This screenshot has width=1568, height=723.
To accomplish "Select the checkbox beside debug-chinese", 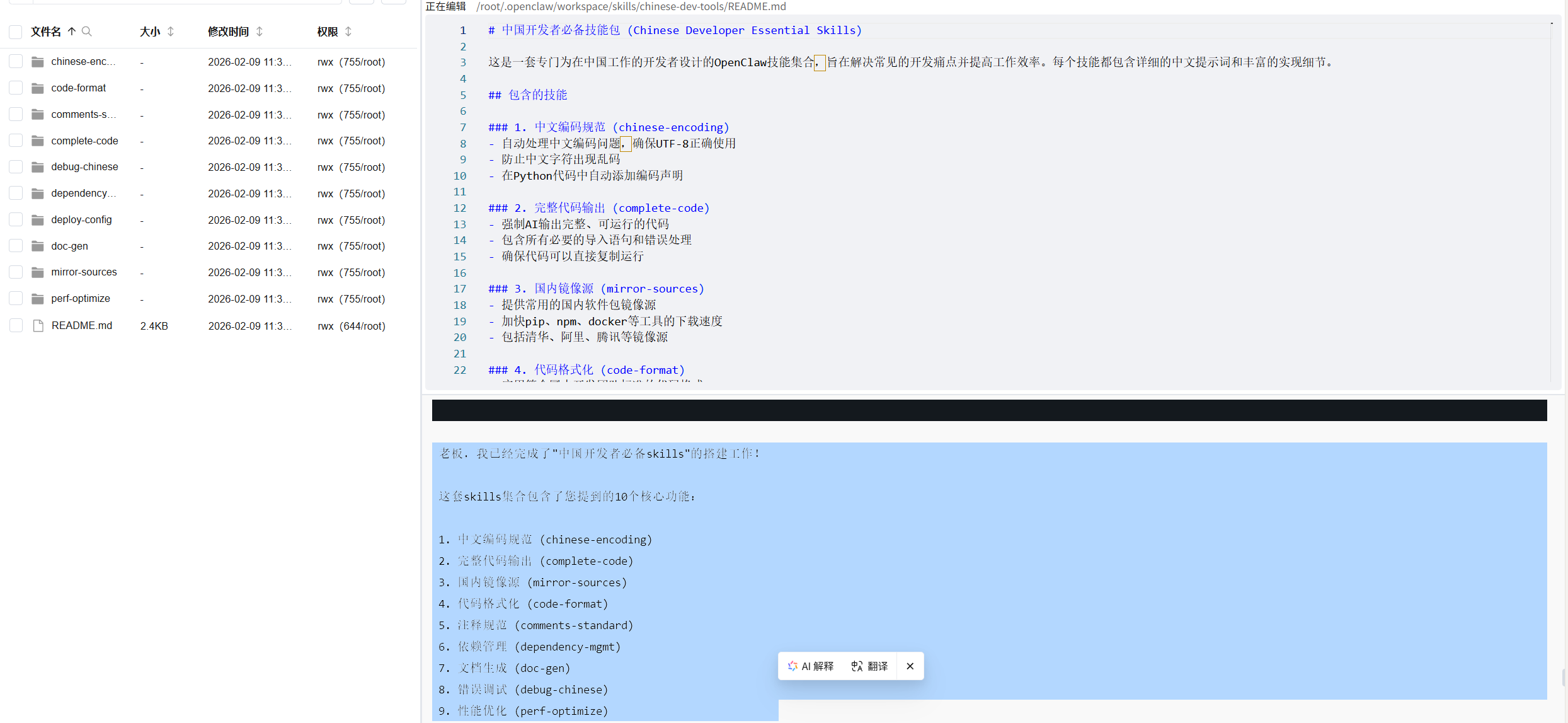I will 16,166.
